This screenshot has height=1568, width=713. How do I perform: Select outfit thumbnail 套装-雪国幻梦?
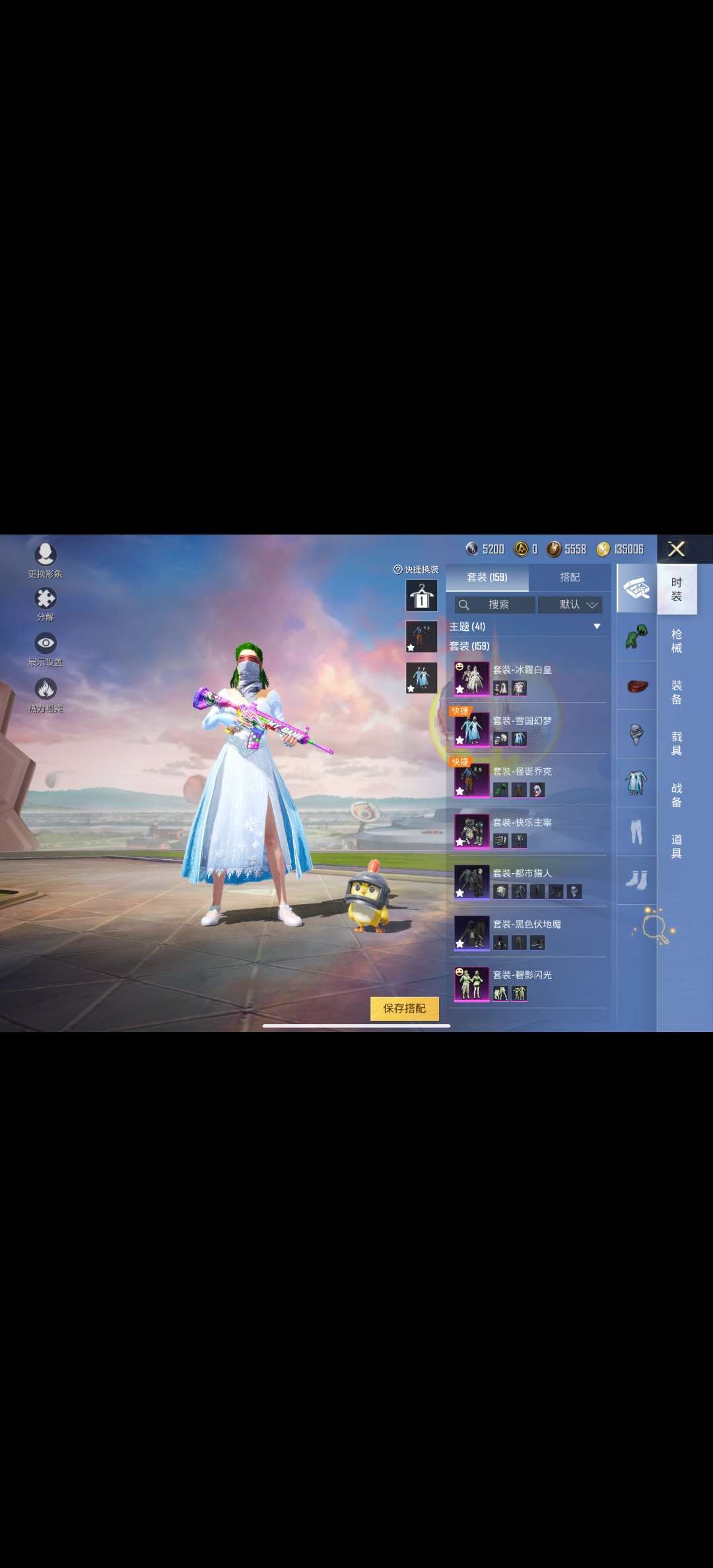click(471, 729)
